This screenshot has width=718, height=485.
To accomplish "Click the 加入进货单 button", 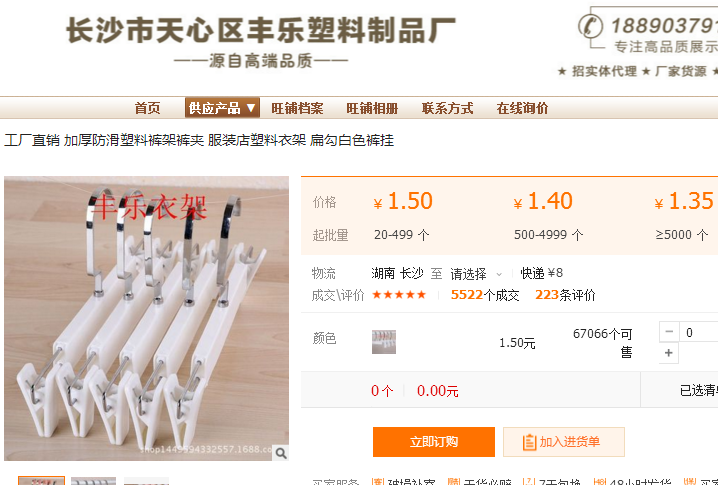I will click(x=564, y=441).
